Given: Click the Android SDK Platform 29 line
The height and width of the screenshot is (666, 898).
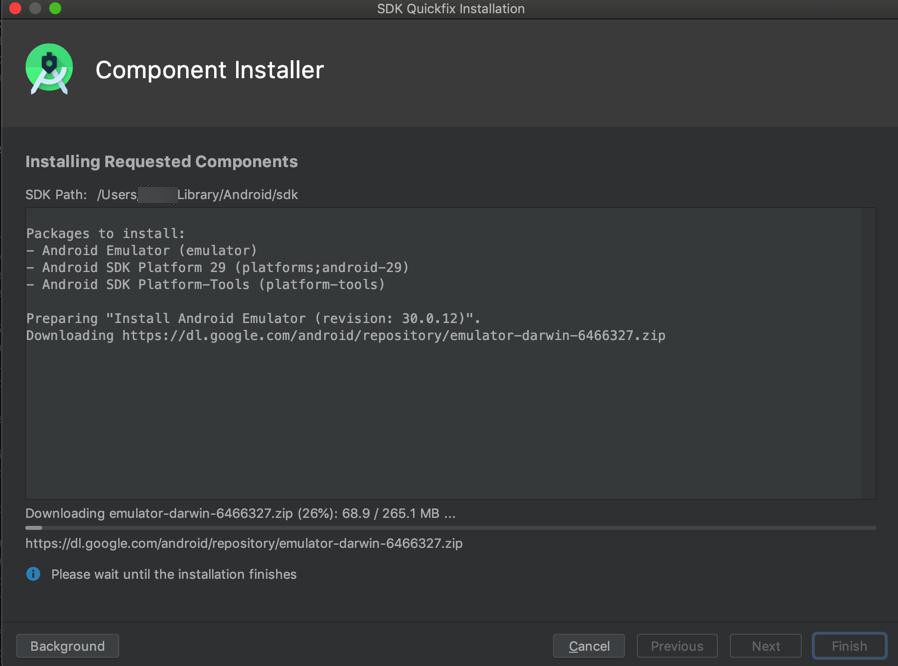Looking at the screenshot, I should [x=218, y=267].
